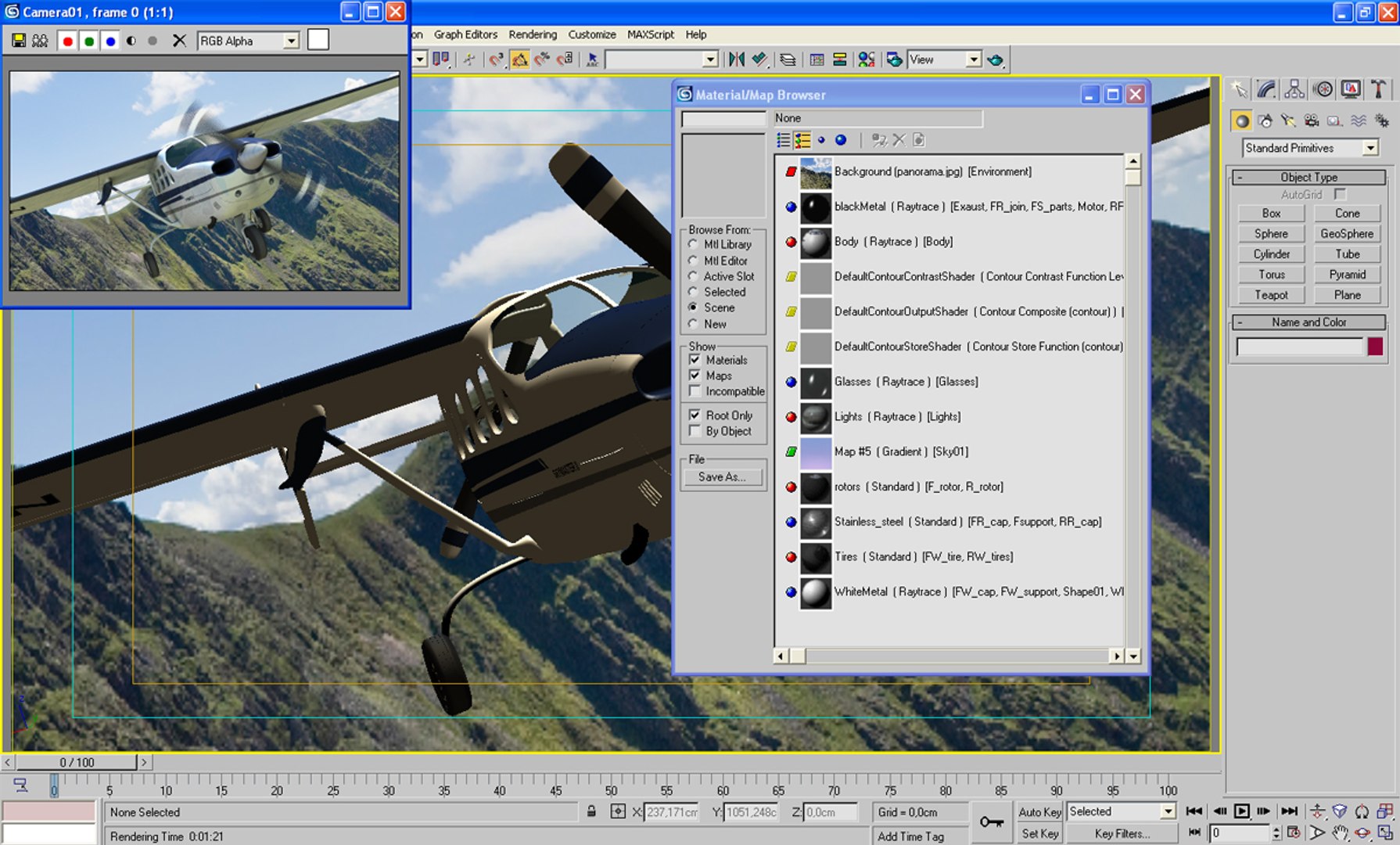Open the Modify panel tab
The width and height of the screenshot is (1400, 845).
pyautogui.click(x=1266, y=89)
